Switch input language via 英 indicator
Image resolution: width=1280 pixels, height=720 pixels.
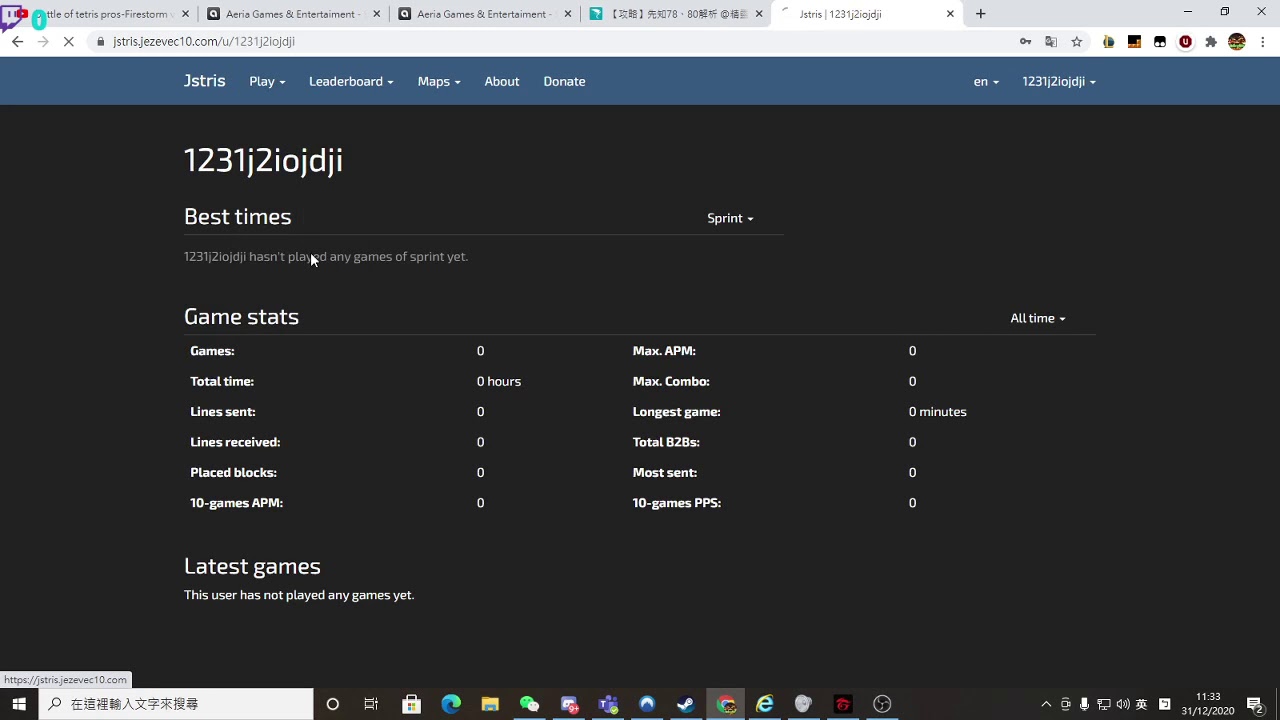coord(1142,704)
